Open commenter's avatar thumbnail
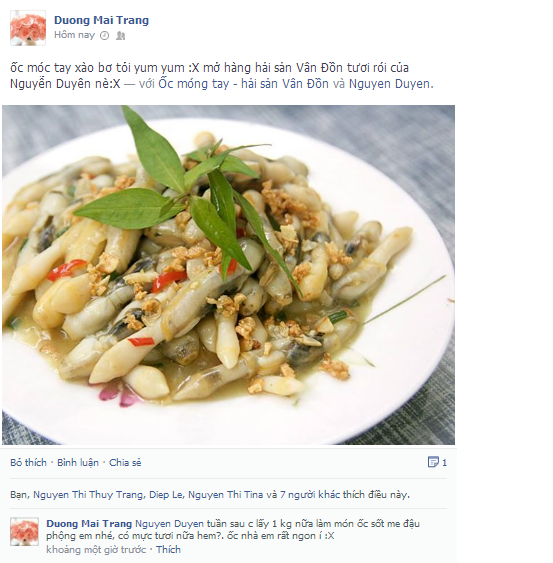 [24, 531]
